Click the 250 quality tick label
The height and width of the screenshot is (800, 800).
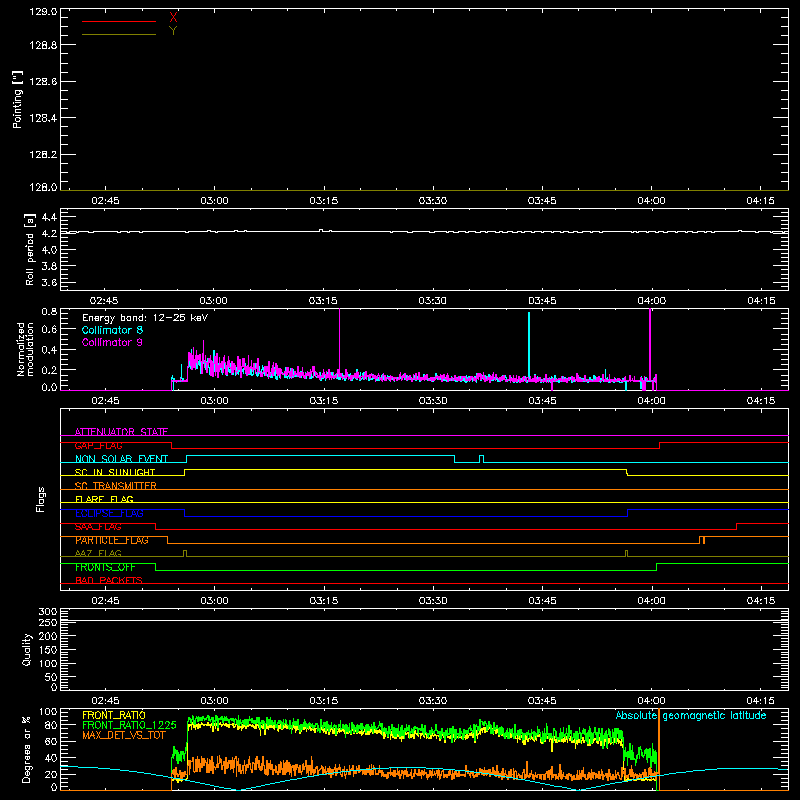tap(47, 623)
